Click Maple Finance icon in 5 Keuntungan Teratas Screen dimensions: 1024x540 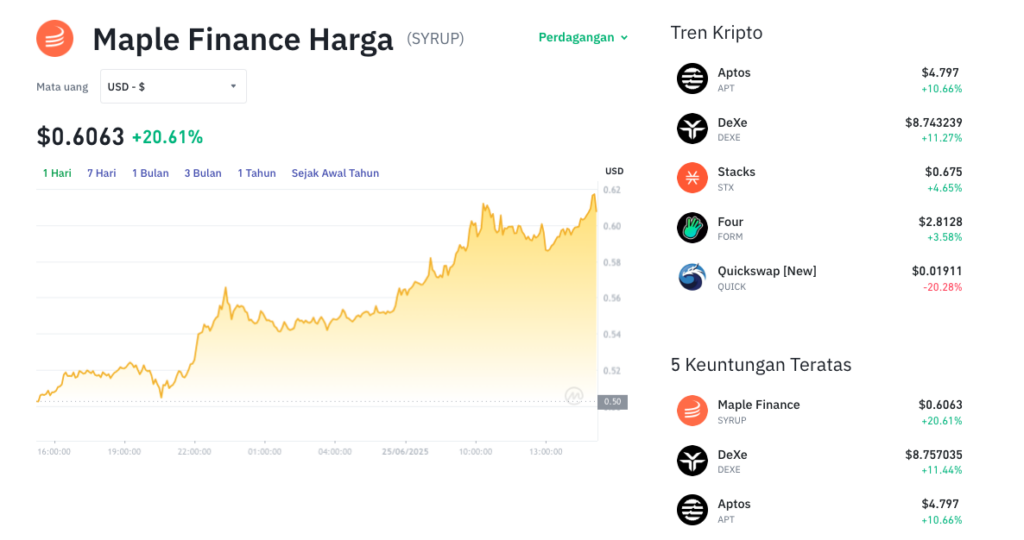692,411
